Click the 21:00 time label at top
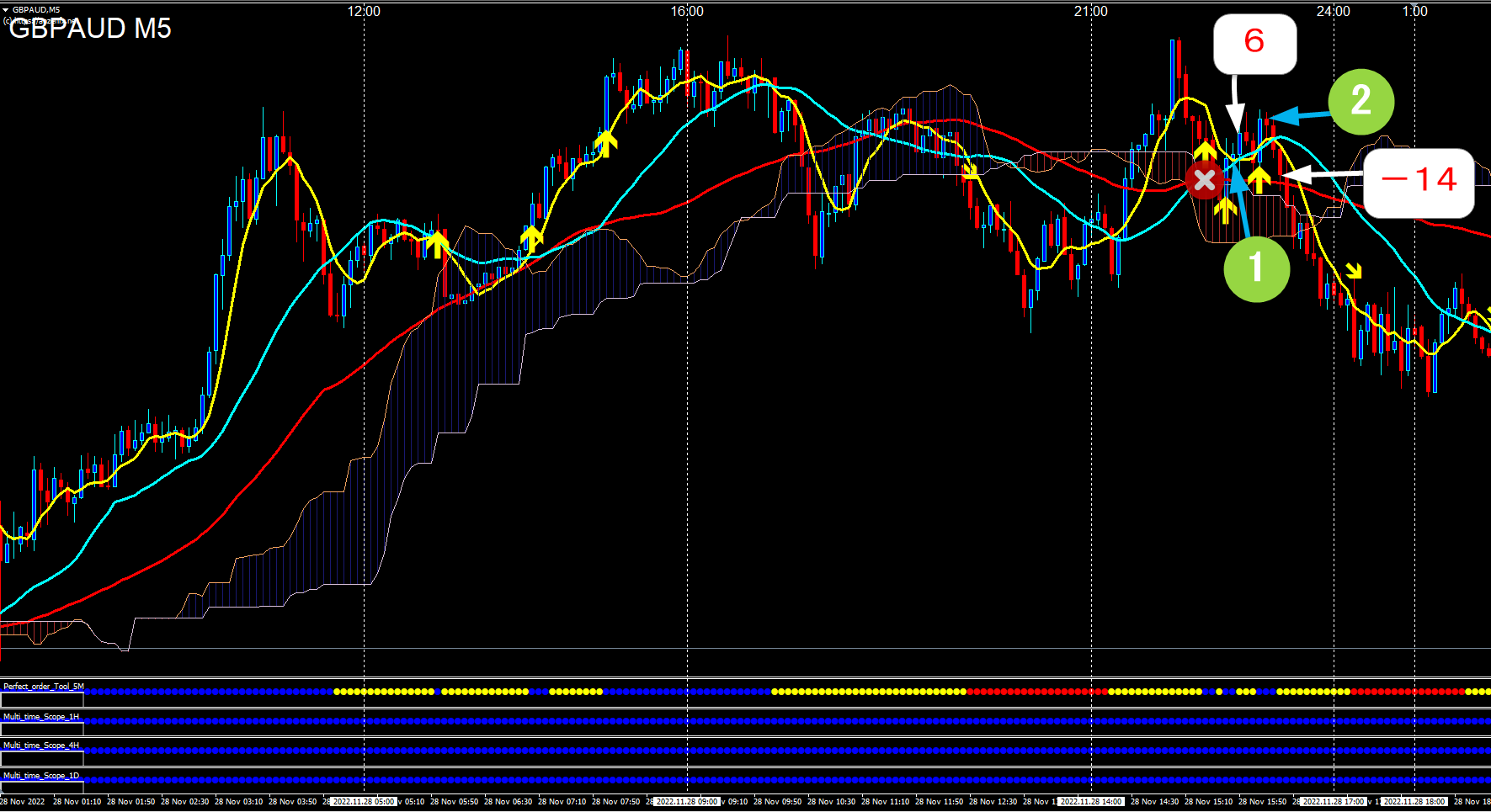 [x=1091, y=11]
